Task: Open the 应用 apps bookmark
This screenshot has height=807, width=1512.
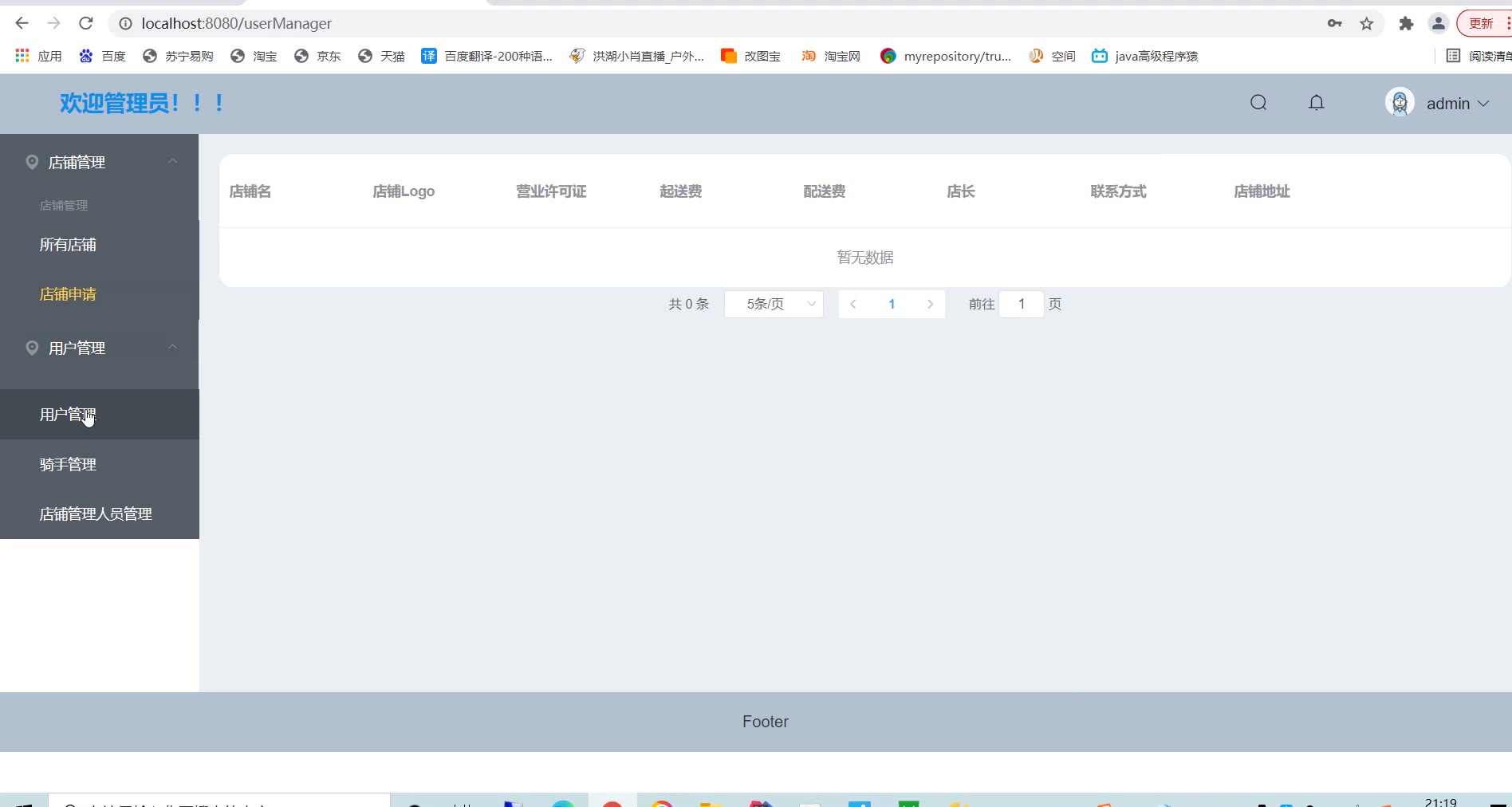Action: coord(38,56)
